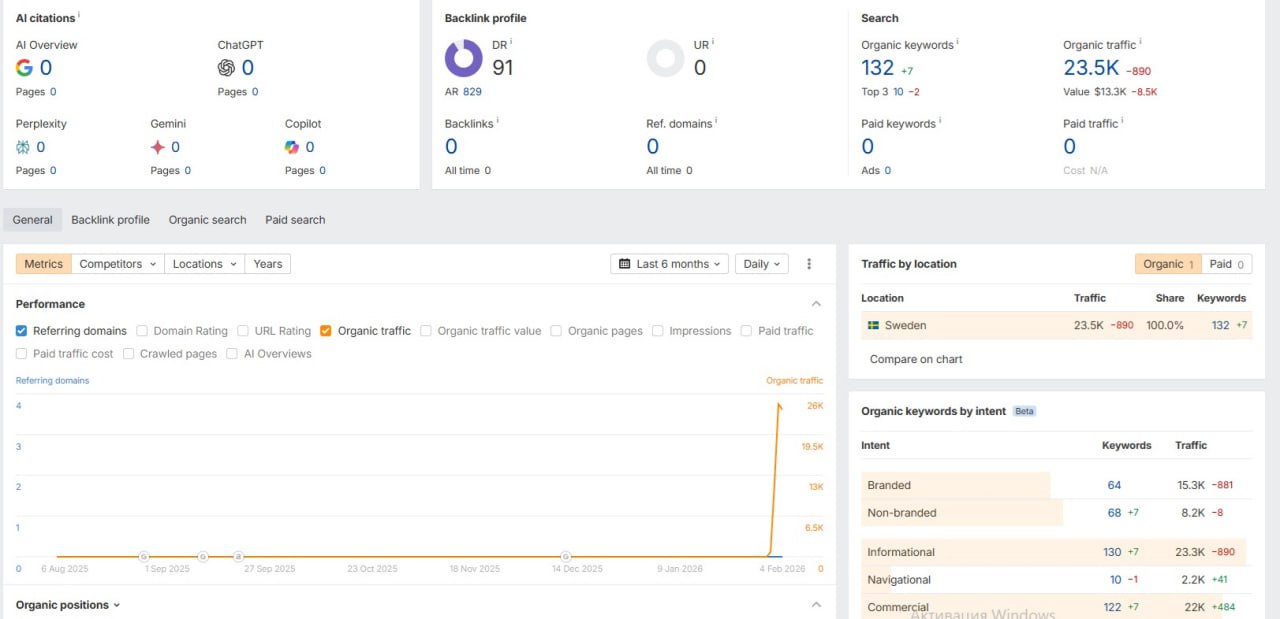1280x619 pixels.
Task: Open the Last 6 months date dropdown
Action: 669,264
